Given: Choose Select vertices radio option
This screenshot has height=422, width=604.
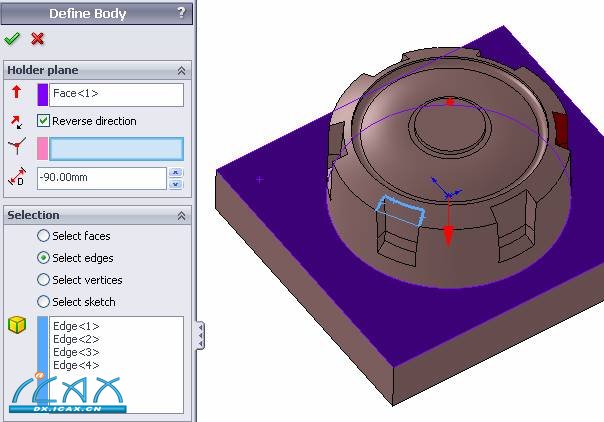Looking at the screenshot, I should (x=43, y=280).
